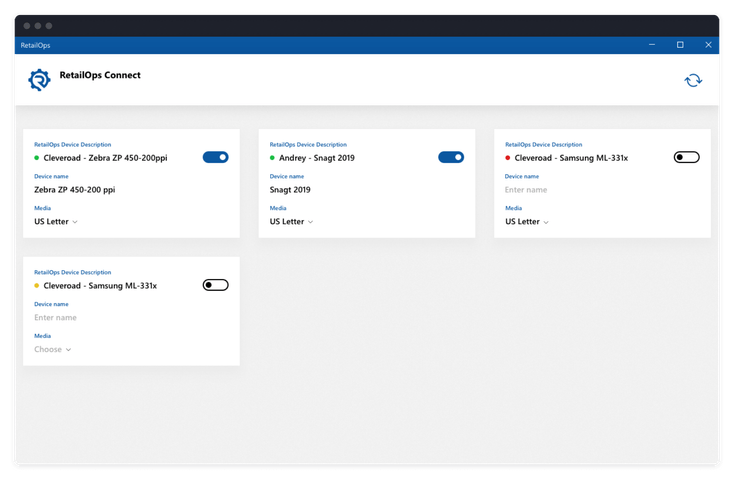Click Enter name field on red-status Samsung card
This screenshot has height=480, width=734.
click(602, 190)
